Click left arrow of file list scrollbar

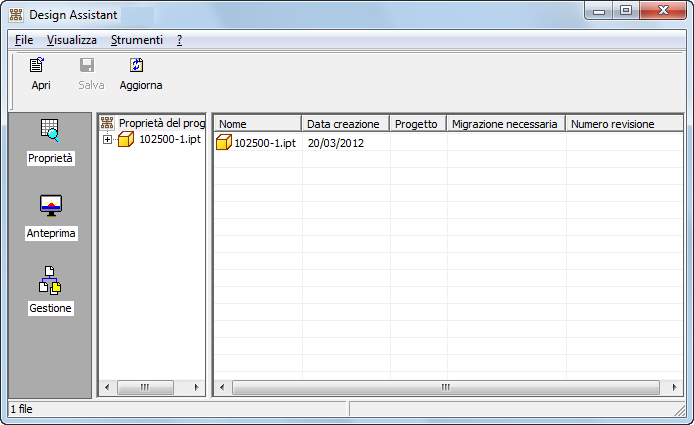click(x=222, y=387)
